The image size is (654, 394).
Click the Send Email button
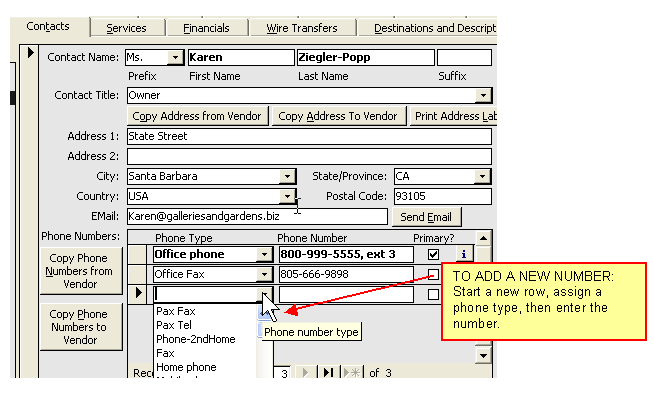point(426,217)
